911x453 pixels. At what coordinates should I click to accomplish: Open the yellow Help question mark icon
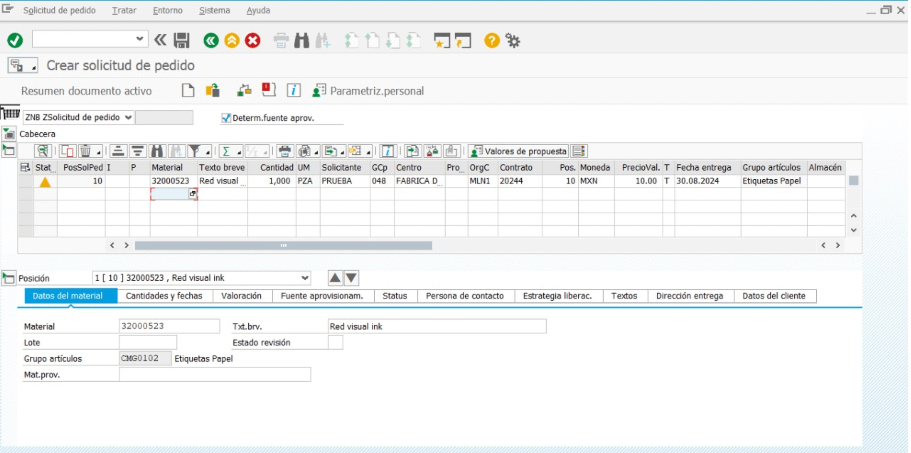pyautogui.click(x=491, y=40)
